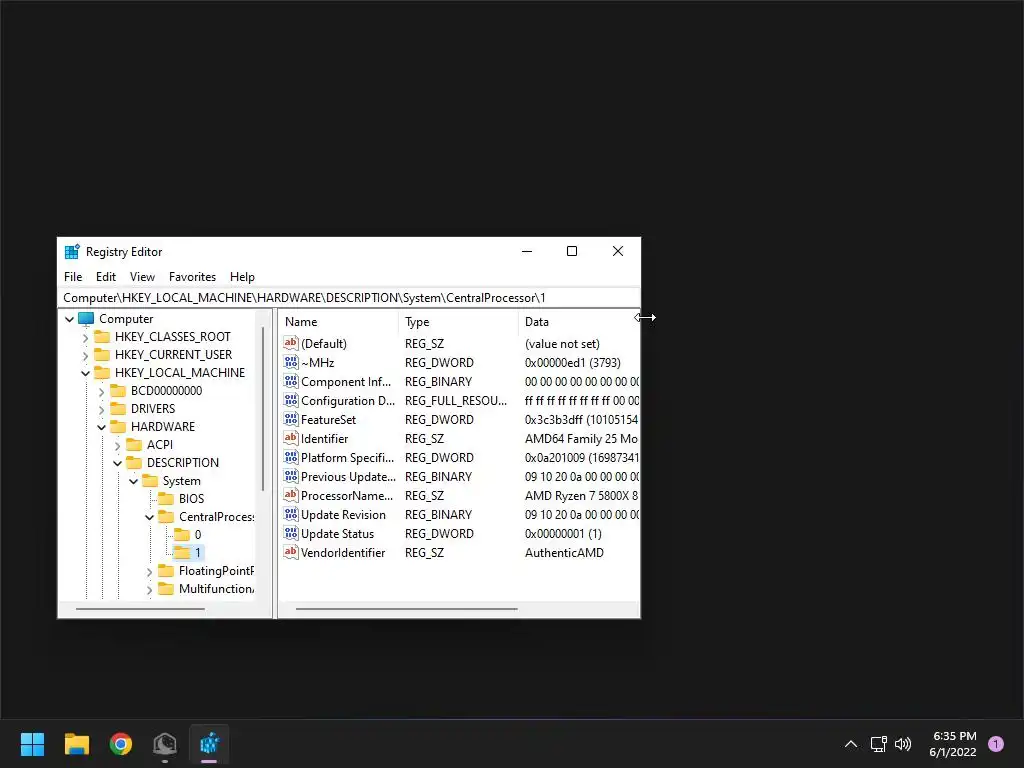Click the tree pane vertical scrollbar

click(x=263, y=408)
